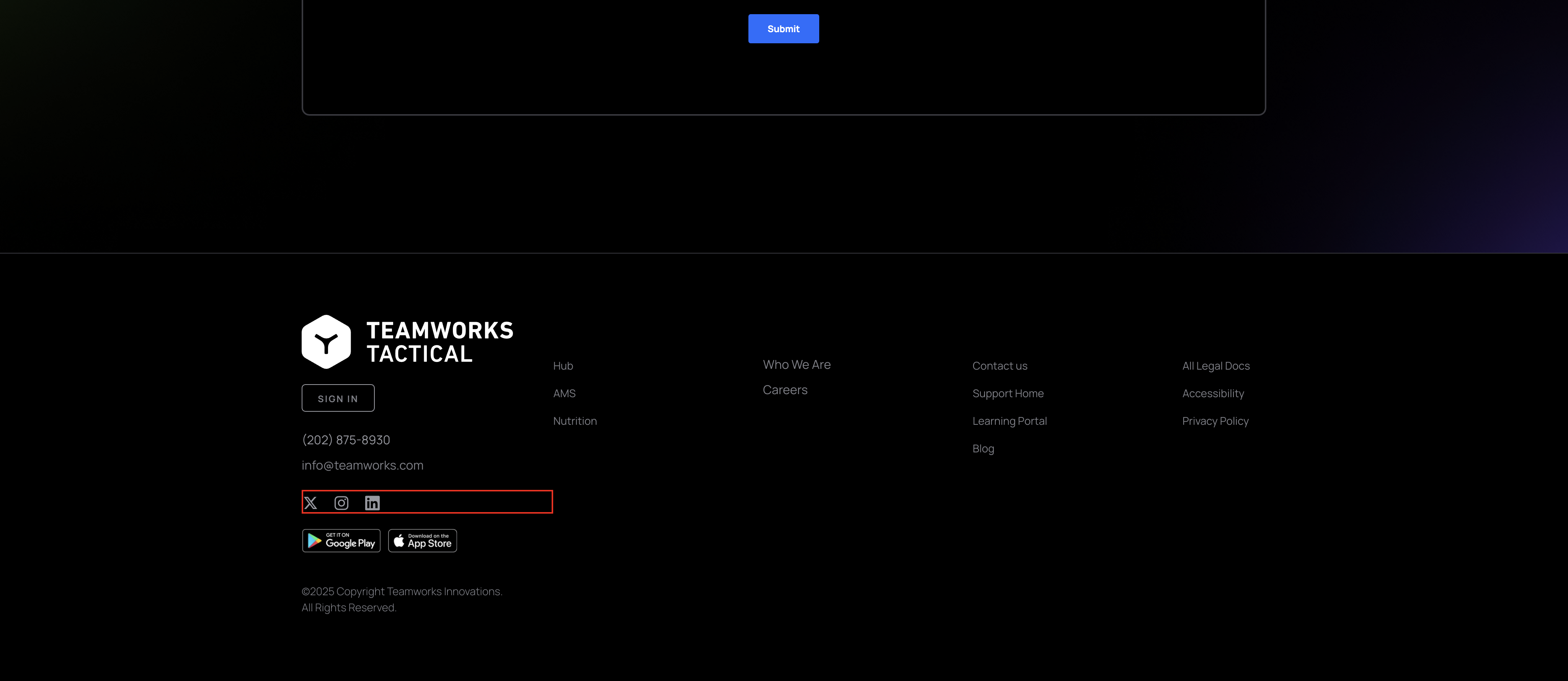Click the info@teamworks.com email address

pyautogui.click(x=362, y=465)
